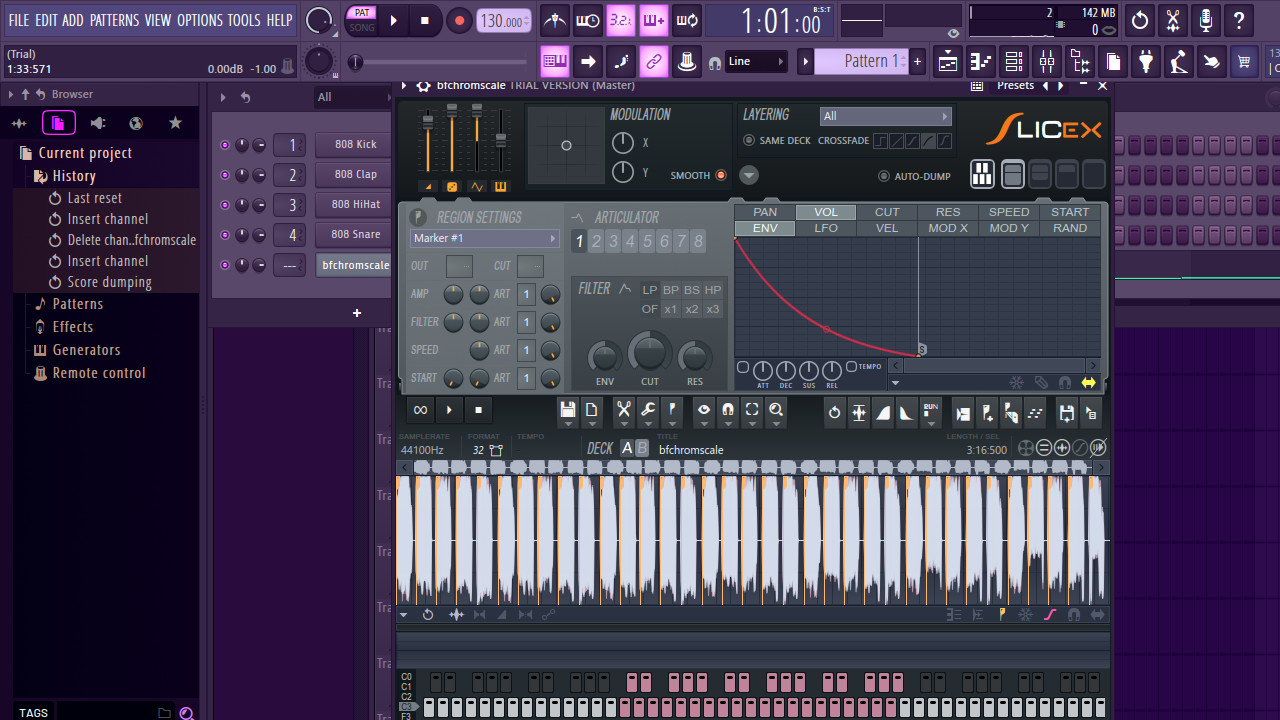
Task: Click the shopping cart icon
Action: click(1244, 62)
